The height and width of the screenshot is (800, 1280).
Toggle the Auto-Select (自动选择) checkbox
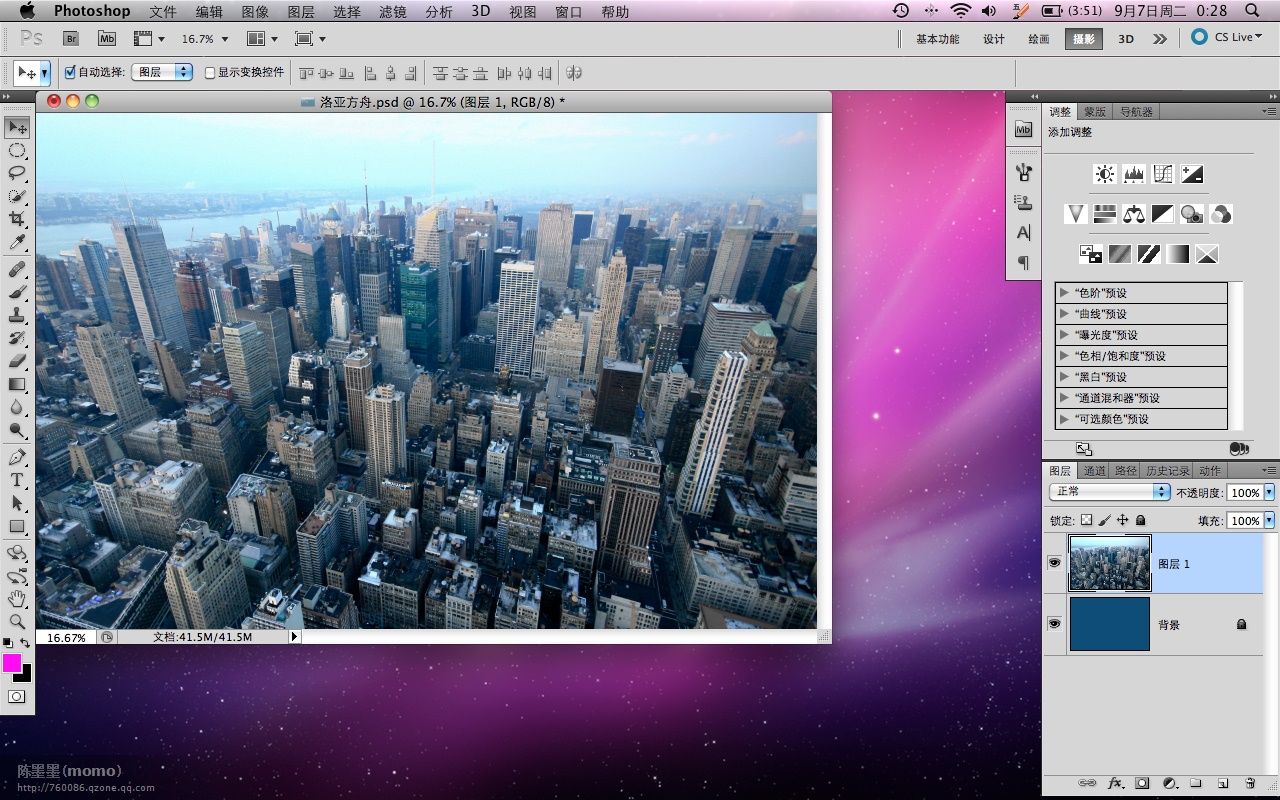pos(70,72)
